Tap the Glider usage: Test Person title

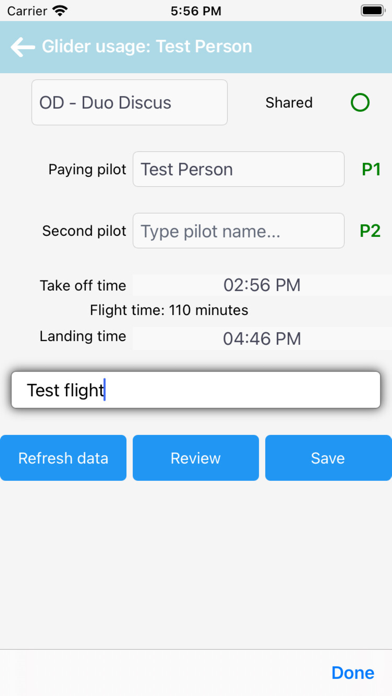[x=147, y=47]
